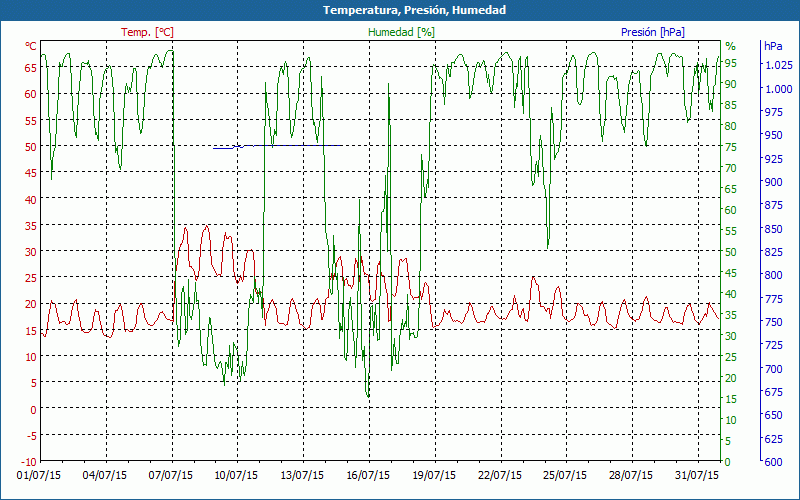Click the 65 temperature axis value
This screenshot has height=500, width=800.
31,67
